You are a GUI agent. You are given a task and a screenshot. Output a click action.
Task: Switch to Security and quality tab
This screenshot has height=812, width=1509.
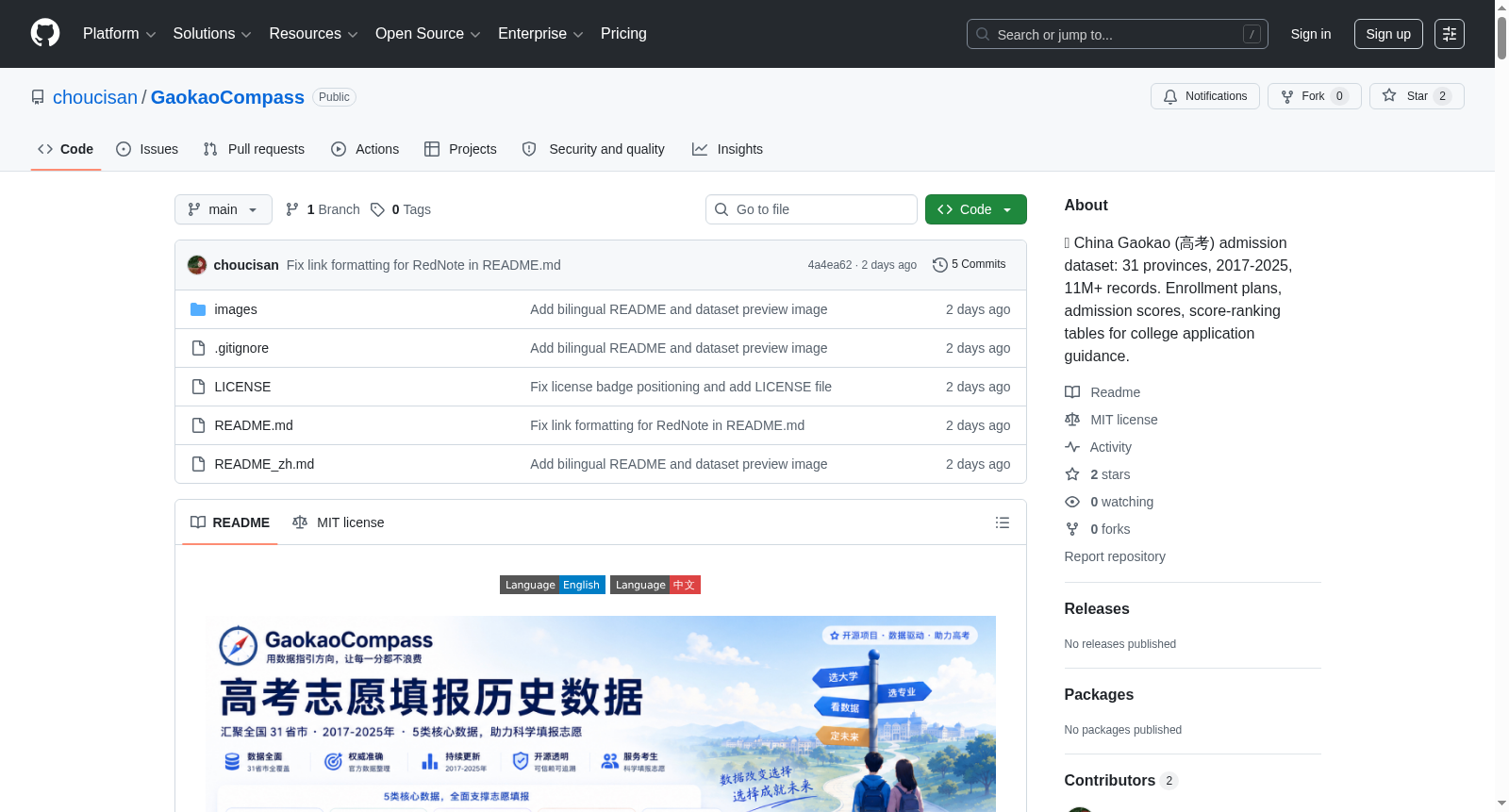(x=593, y=149)
